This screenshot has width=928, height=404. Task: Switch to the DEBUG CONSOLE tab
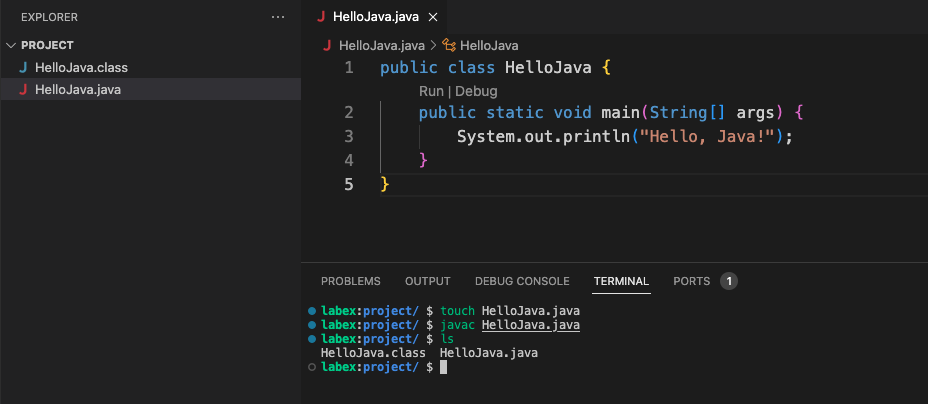click(x=522, y=282)
